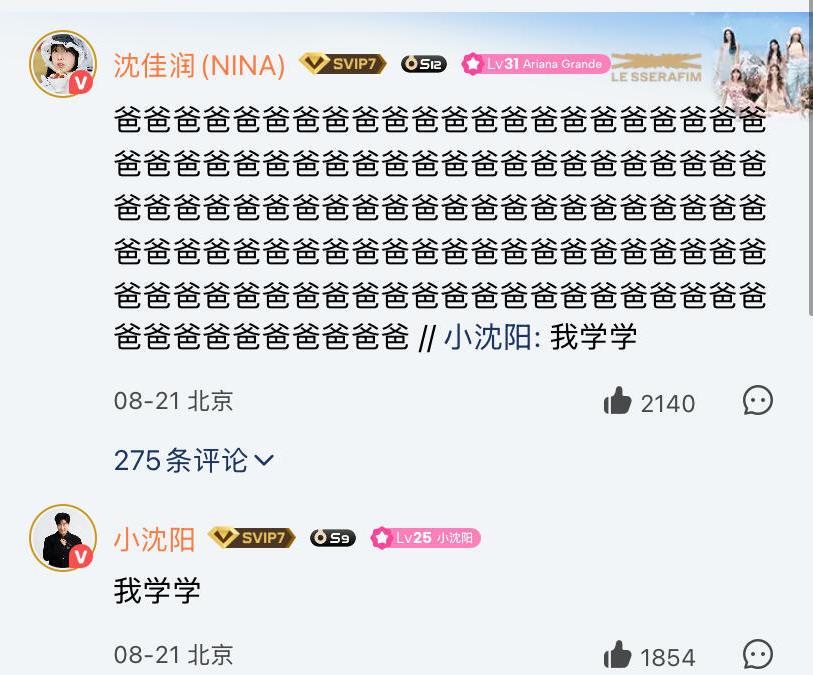Click the S12 badge next to NINA

coord(424,64)
